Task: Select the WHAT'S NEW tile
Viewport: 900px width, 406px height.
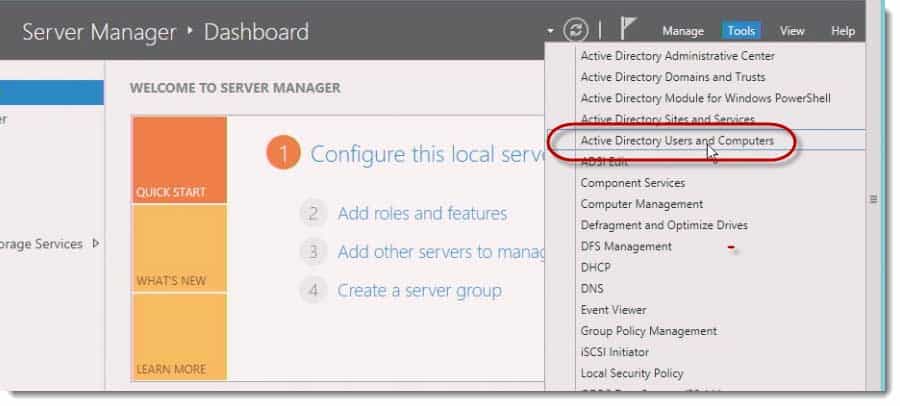Action: point(180,248)
